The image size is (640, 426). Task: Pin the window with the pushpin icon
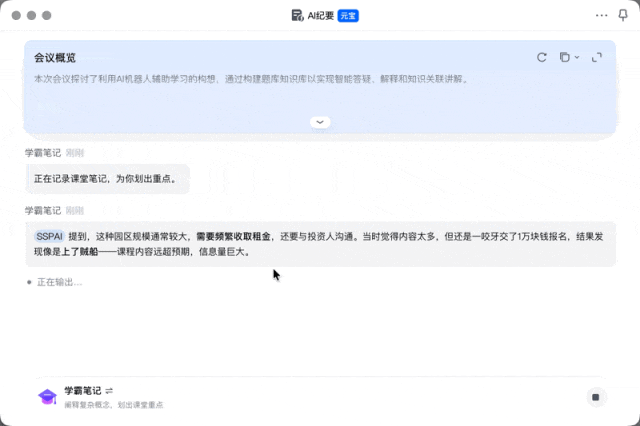click(x=623, y=16)
